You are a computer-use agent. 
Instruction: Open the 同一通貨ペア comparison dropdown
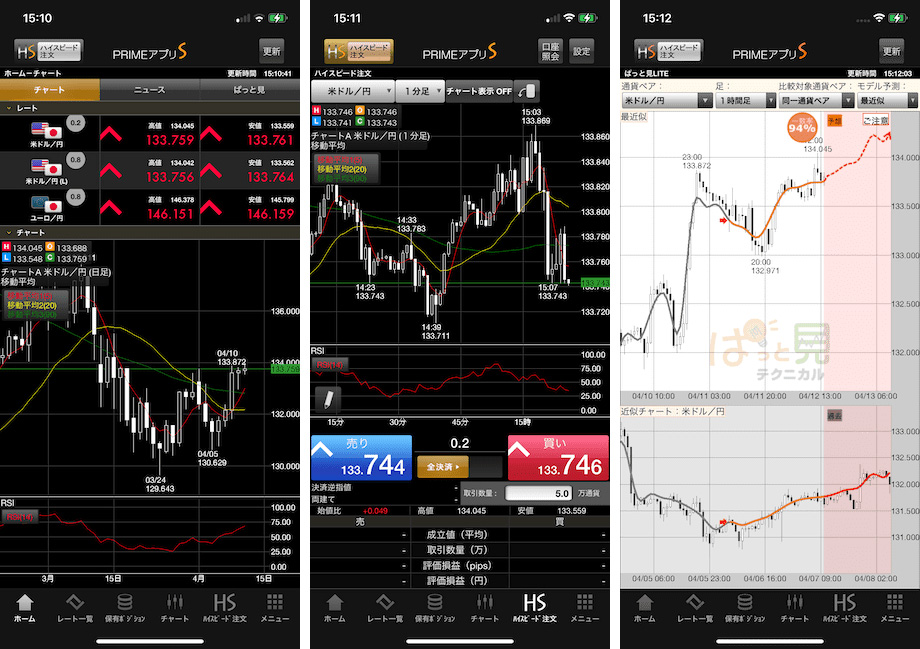pos(816,100)
